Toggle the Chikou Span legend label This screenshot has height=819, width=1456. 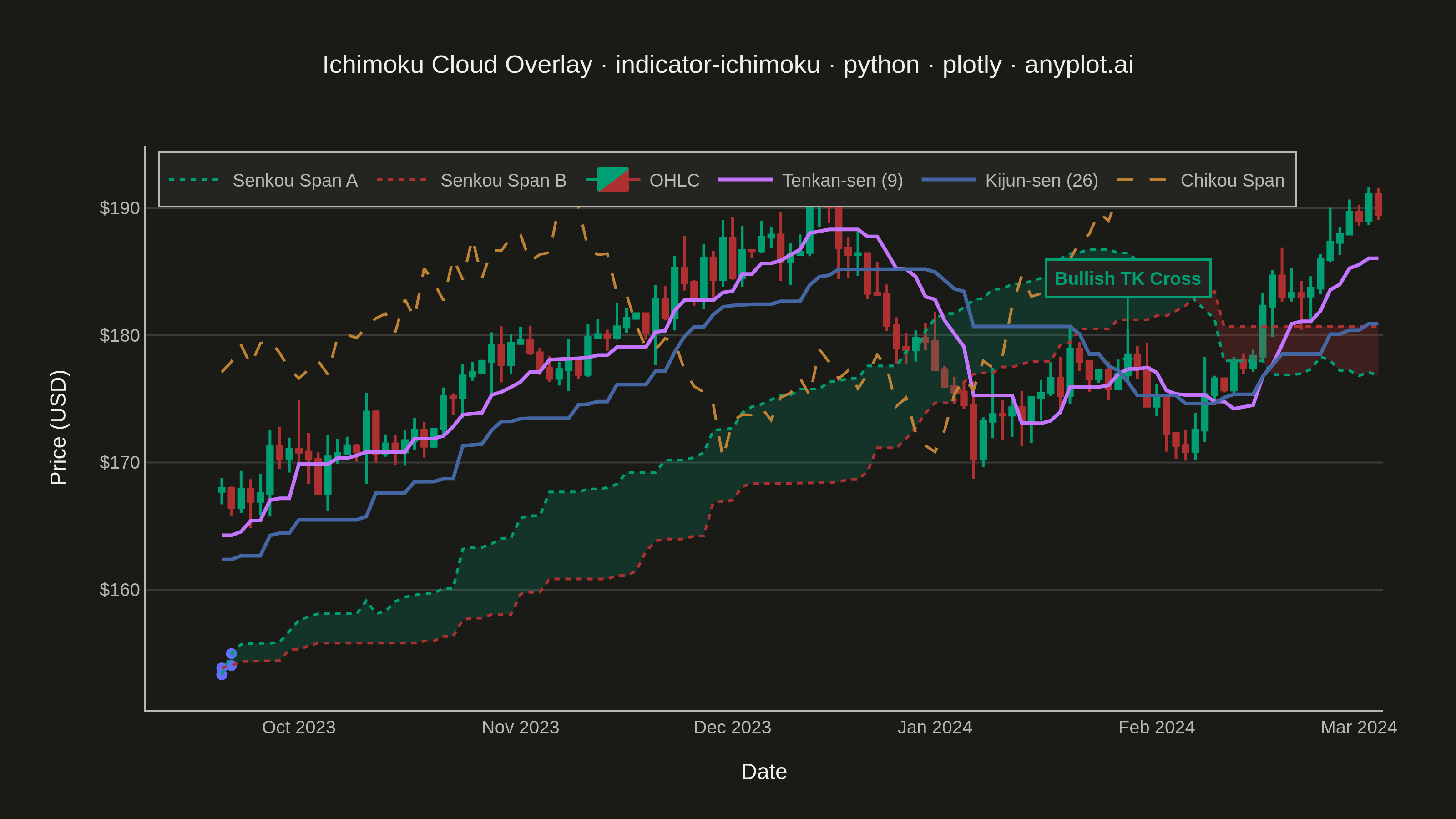tap(1232, 180)
